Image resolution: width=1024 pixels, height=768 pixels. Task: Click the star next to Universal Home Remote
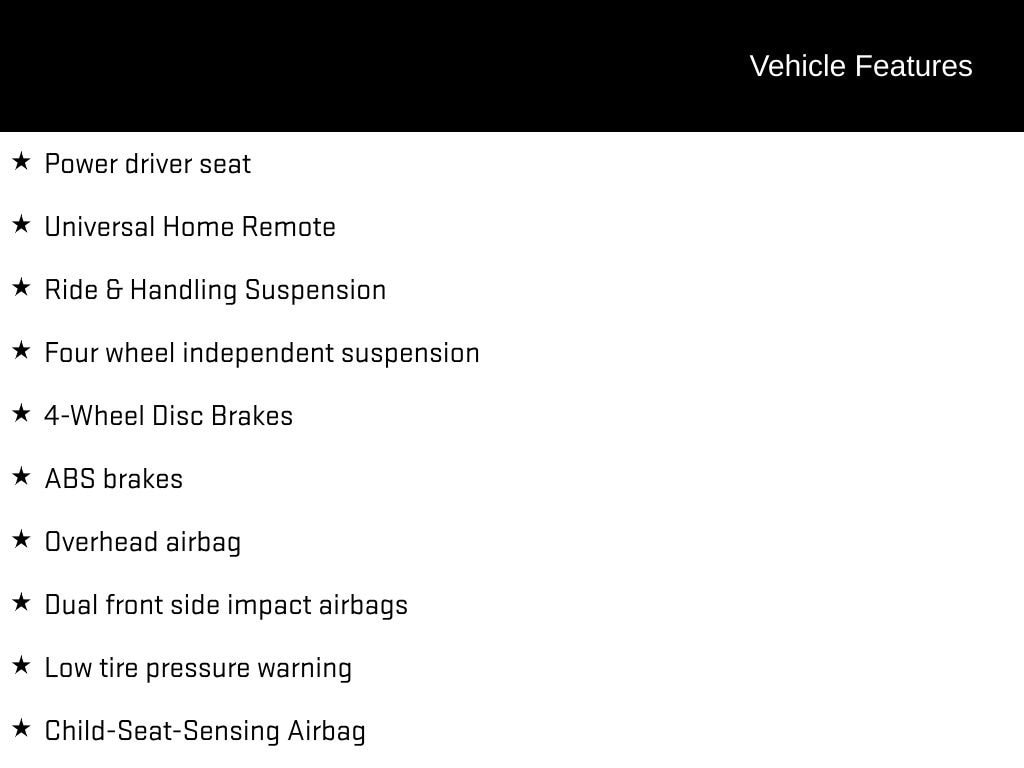(x=21, y=224)
